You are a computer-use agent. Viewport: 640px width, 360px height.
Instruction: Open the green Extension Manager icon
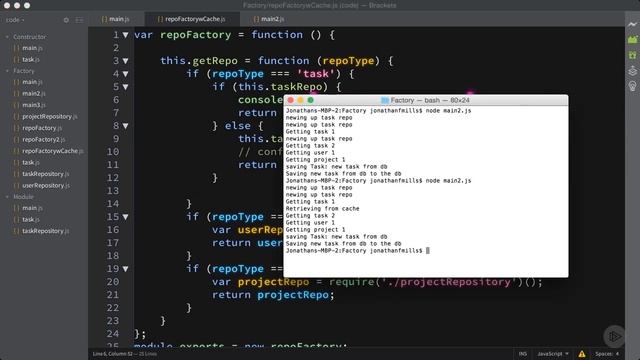tap(632, 40)
